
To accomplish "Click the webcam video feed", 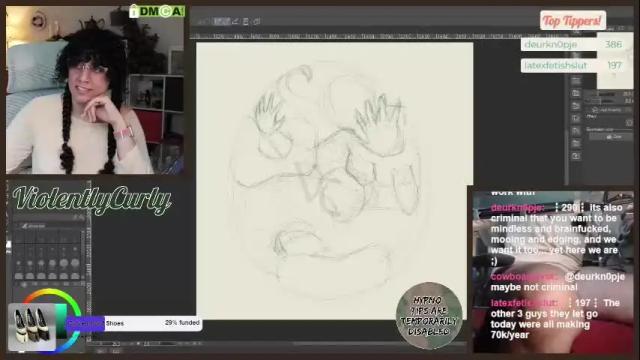I will pos(95,90).
